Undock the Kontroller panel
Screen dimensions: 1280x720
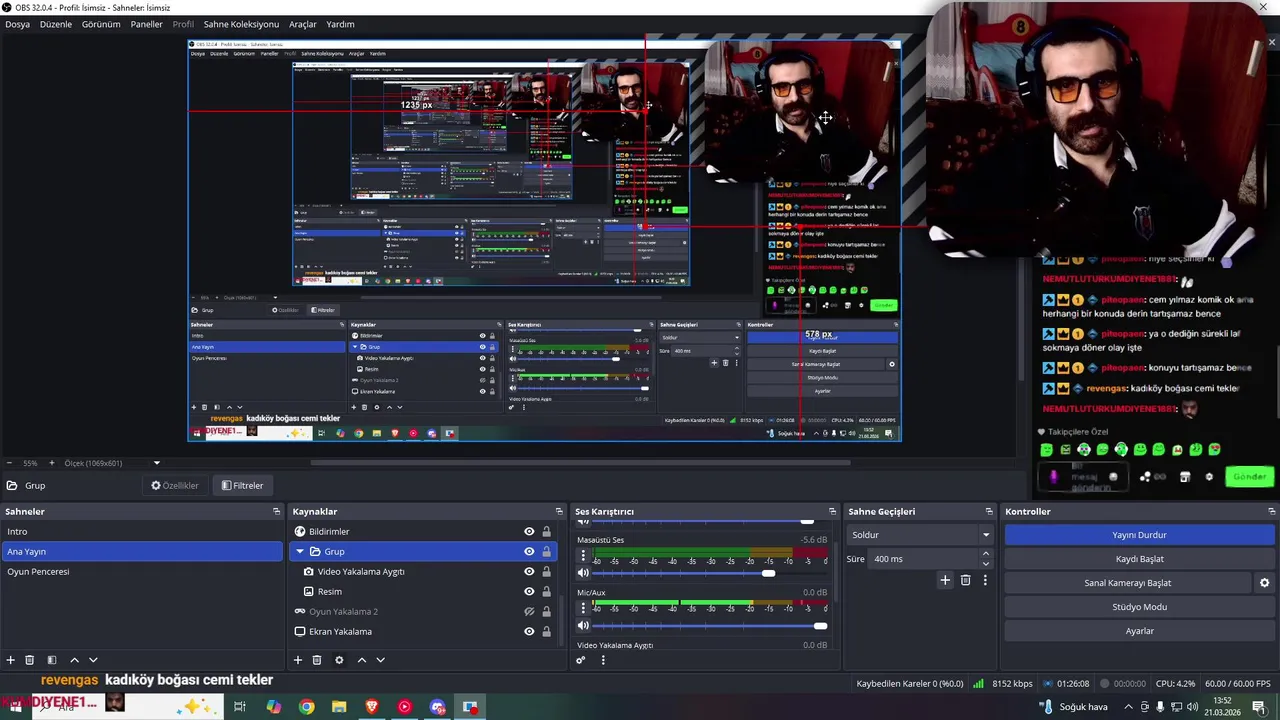1270,512
